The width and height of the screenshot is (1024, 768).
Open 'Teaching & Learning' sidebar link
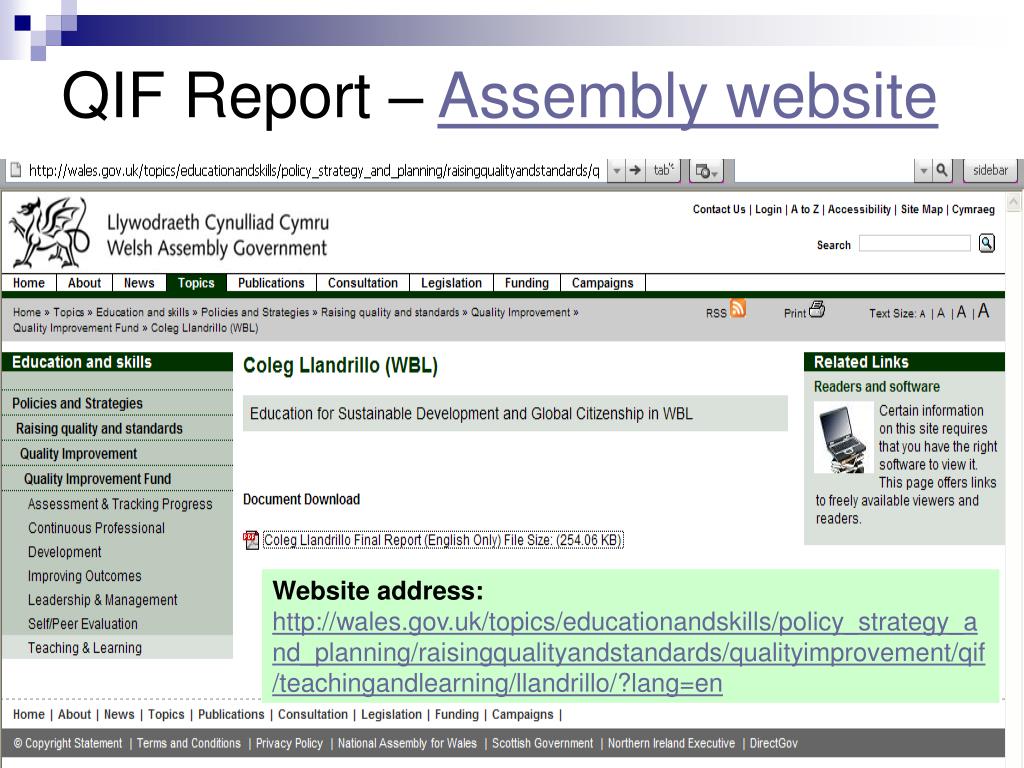tap(84, 648)
